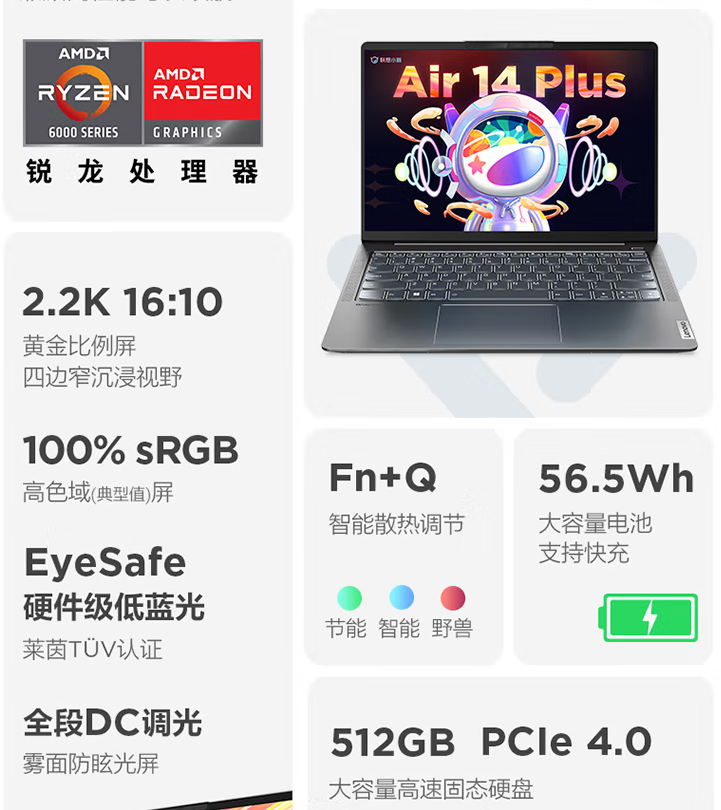
Task: Click the AMD Ryzen 6000 Series badge
Action: (x=83, y=93)
